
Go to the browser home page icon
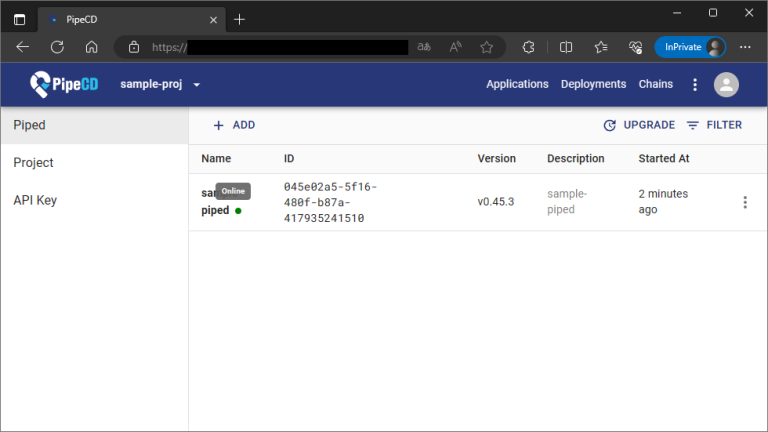pos(91,47)
